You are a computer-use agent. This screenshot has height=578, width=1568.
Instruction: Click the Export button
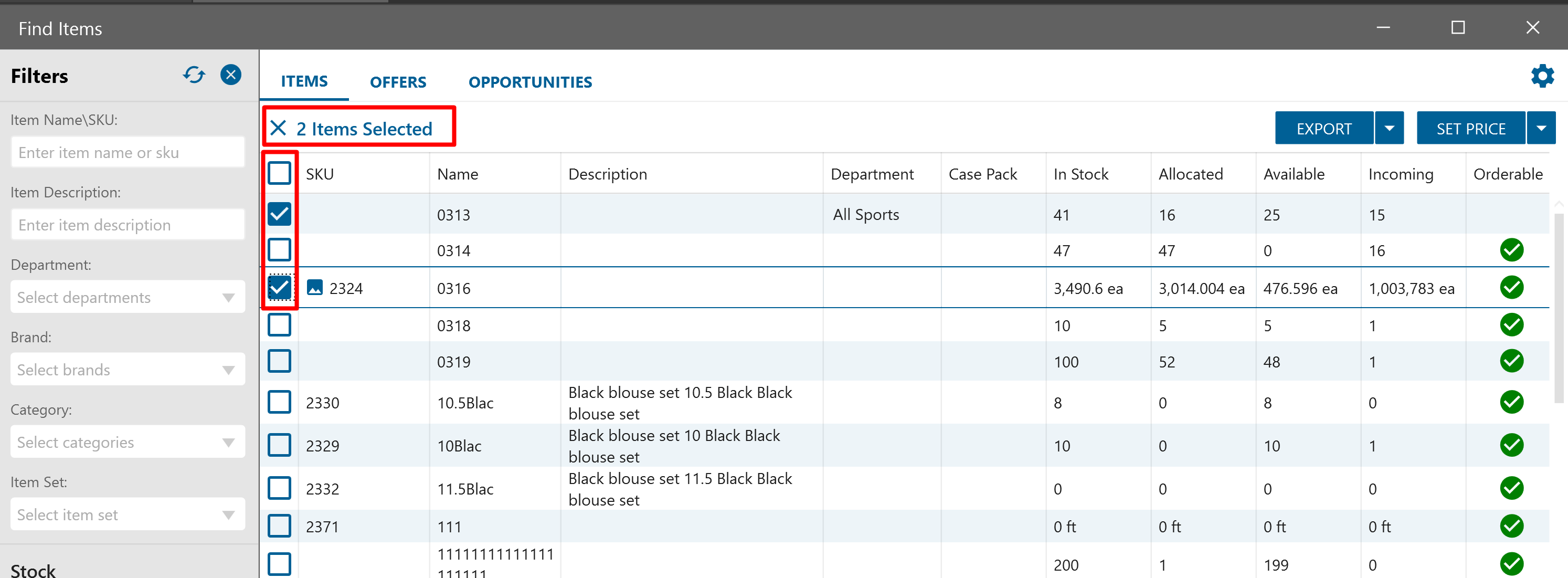click(x=1324, y=128)
